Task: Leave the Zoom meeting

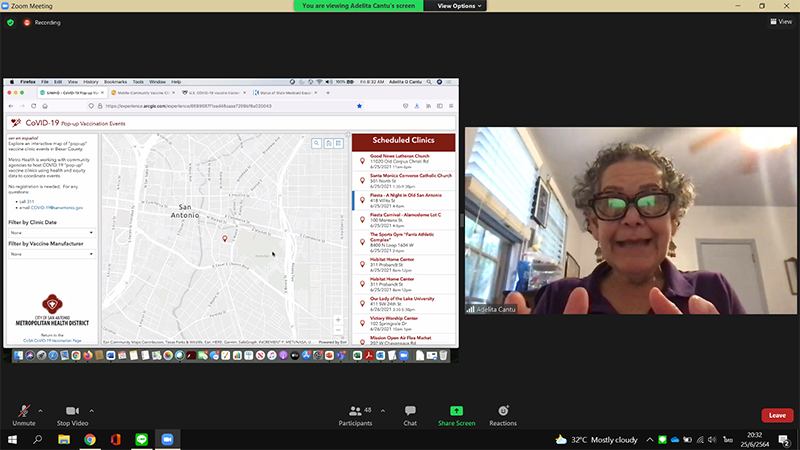Action: (x=777, y=415)
